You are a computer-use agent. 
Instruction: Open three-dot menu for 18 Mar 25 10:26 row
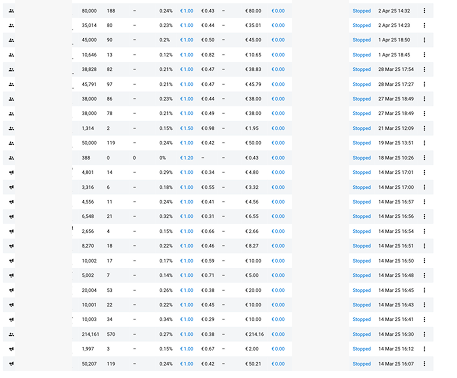click(424, 158)
